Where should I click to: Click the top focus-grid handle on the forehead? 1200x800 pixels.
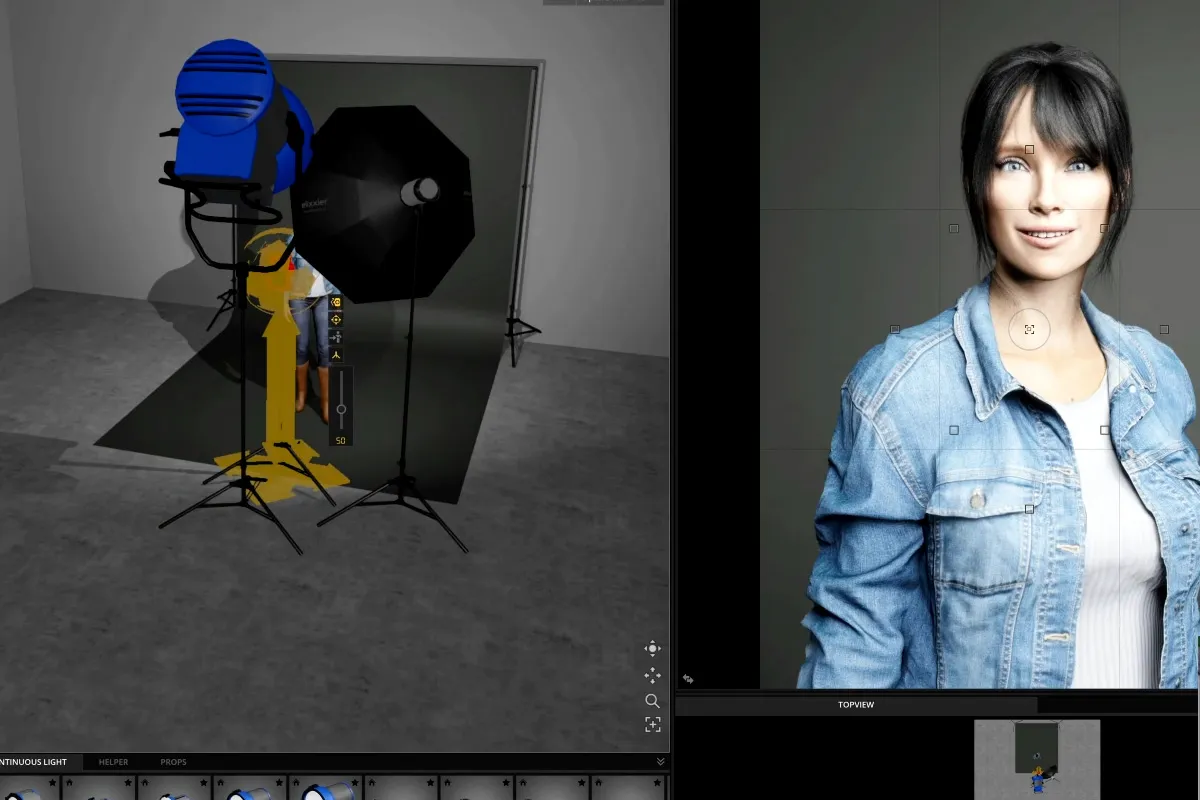(x=1029, y=149)
